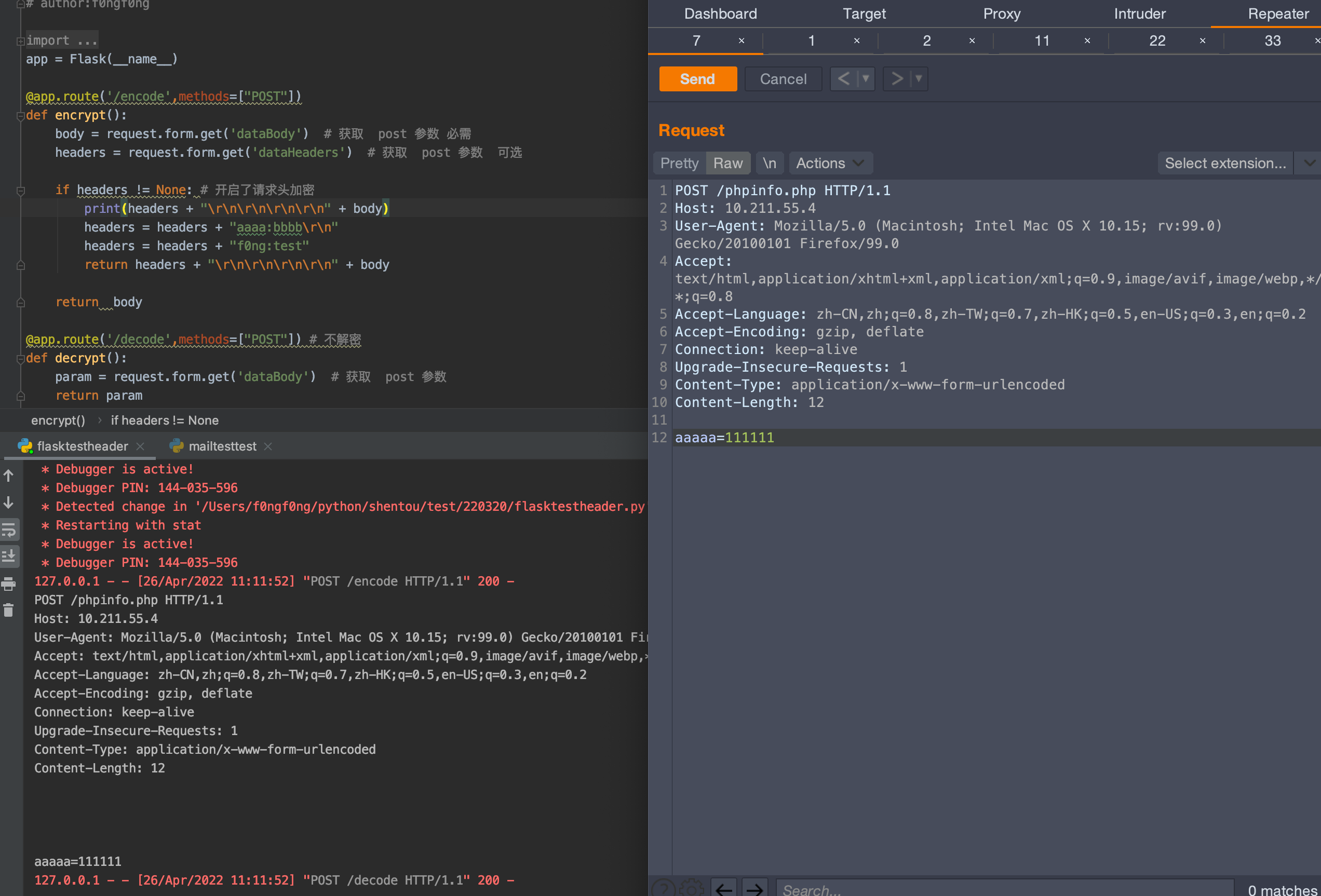Open the Proxy tab in Burp
The width and height of the screenshot is (1321, 896).
[x=1002, y=13]
